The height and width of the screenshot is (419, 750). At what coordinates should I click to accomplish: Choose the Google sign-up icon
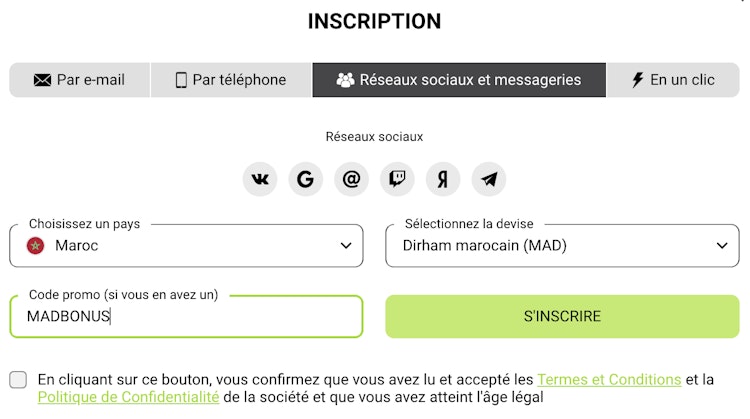pos(306,179)
